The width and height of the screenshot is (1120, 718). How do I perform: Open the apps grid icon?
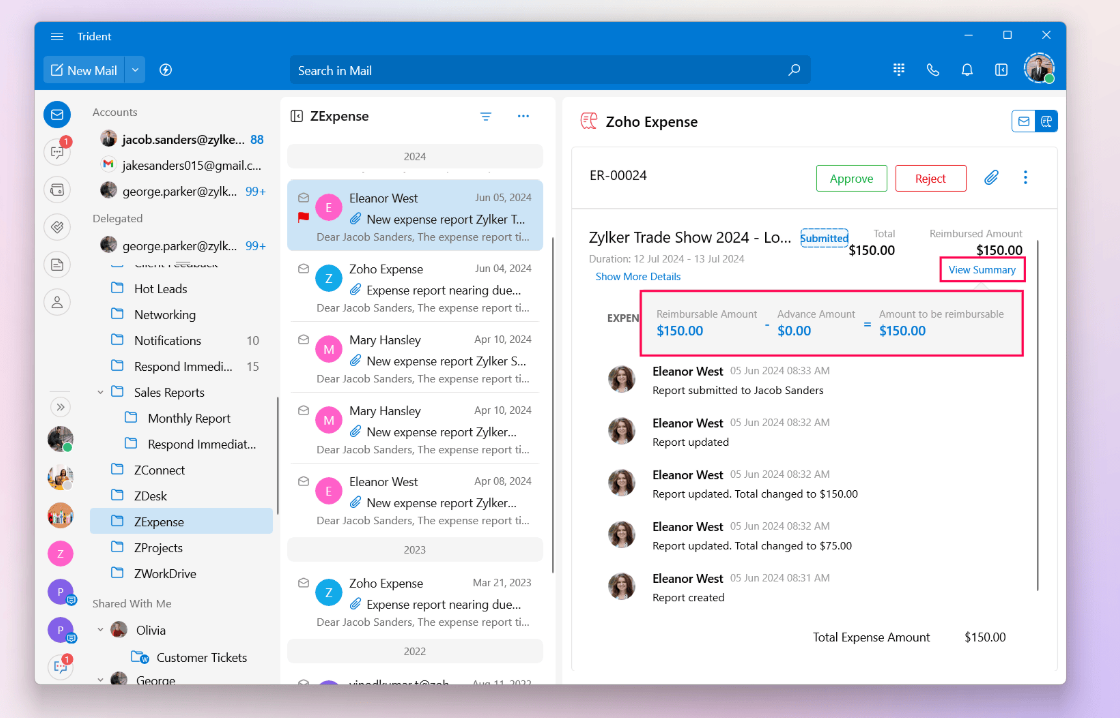(899, 69)
